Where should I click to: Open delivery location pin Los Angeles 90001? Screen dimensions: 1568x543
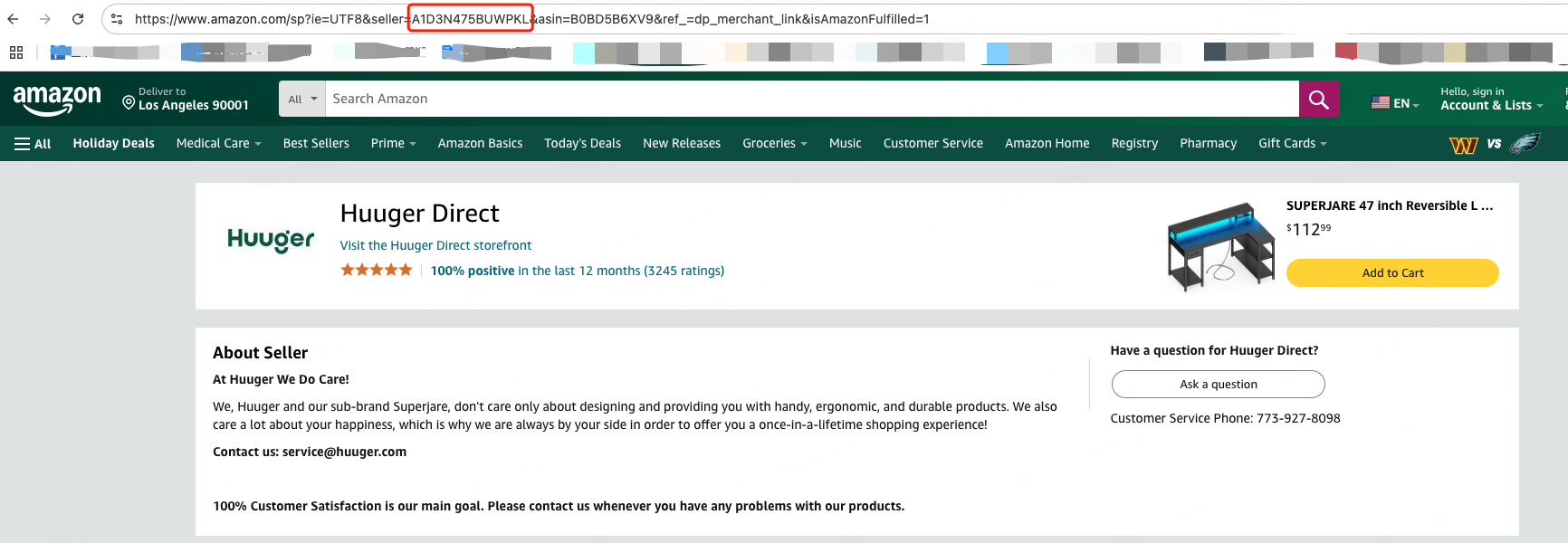(186, 100)
